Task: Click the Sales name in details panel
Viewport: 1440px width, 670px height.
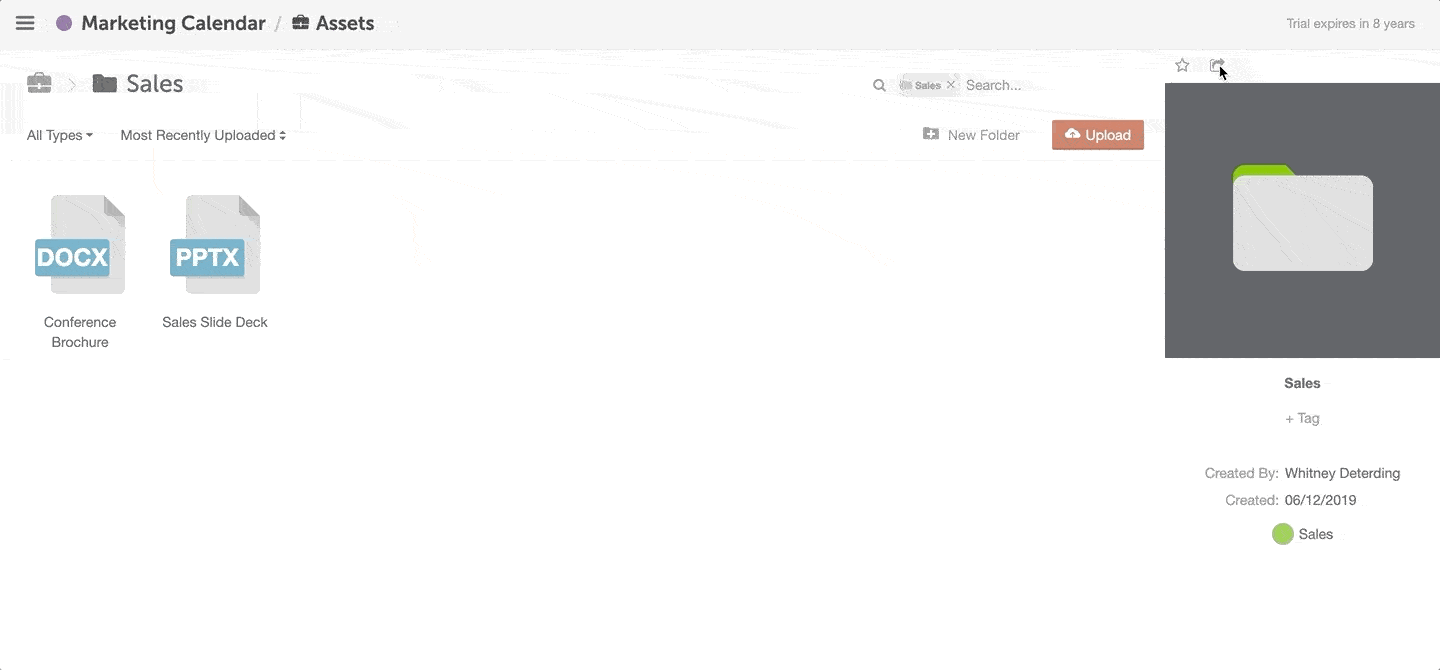Action: [1302, 383]
